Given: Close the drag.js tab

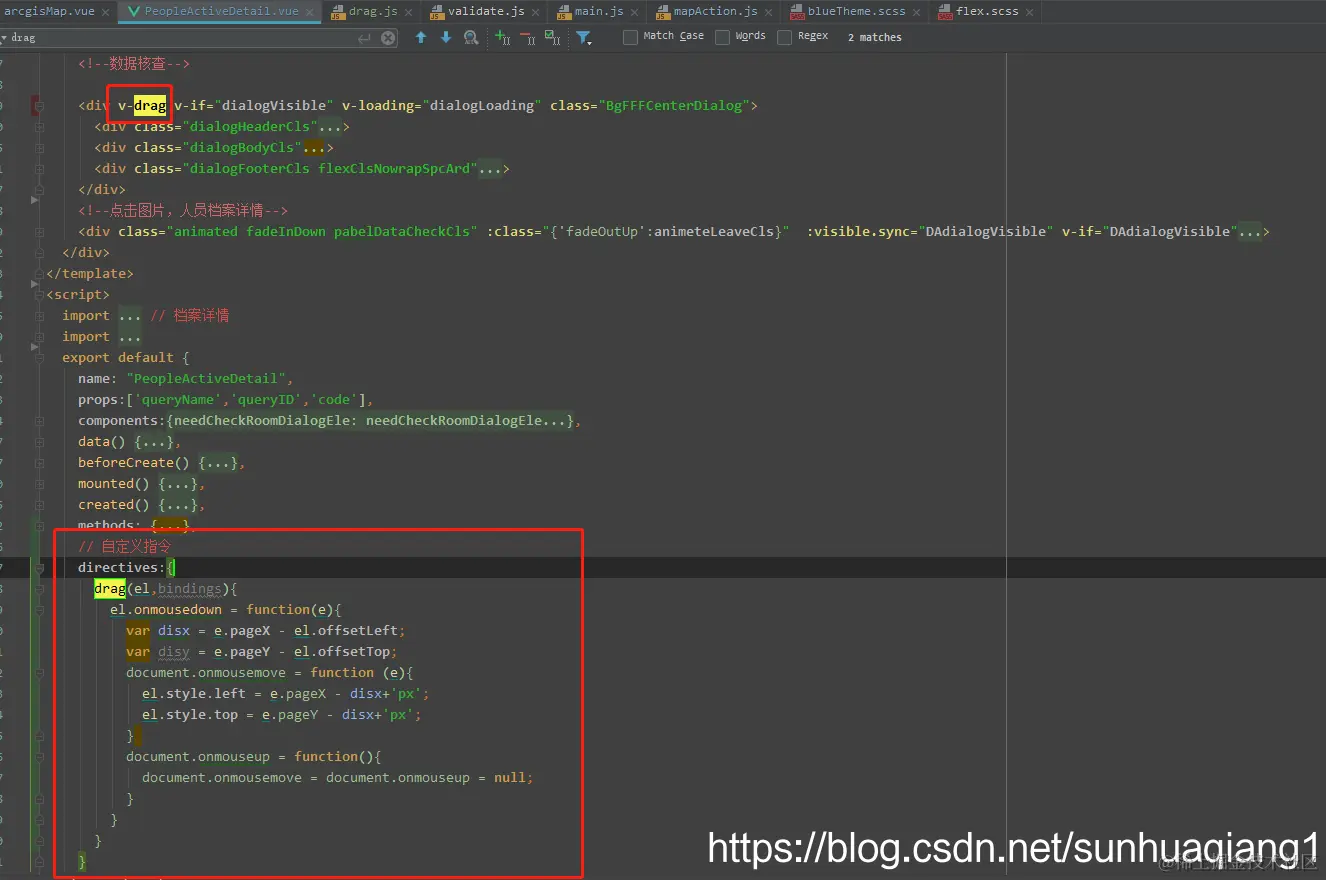Looking at the screenshot, I should 410,12.
